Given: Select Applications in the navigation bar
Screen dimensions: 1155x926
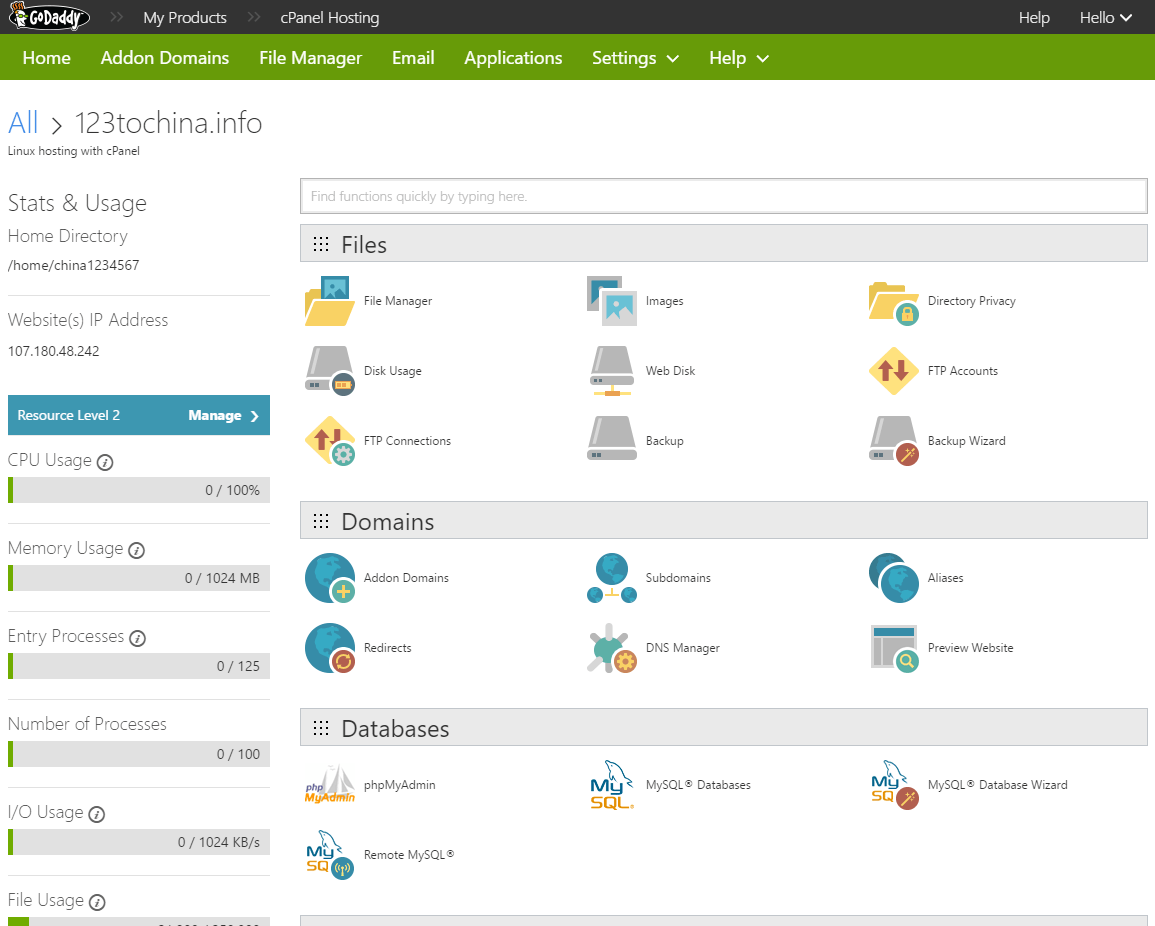Looking at the screenshot, I should [x=513, y=58].
